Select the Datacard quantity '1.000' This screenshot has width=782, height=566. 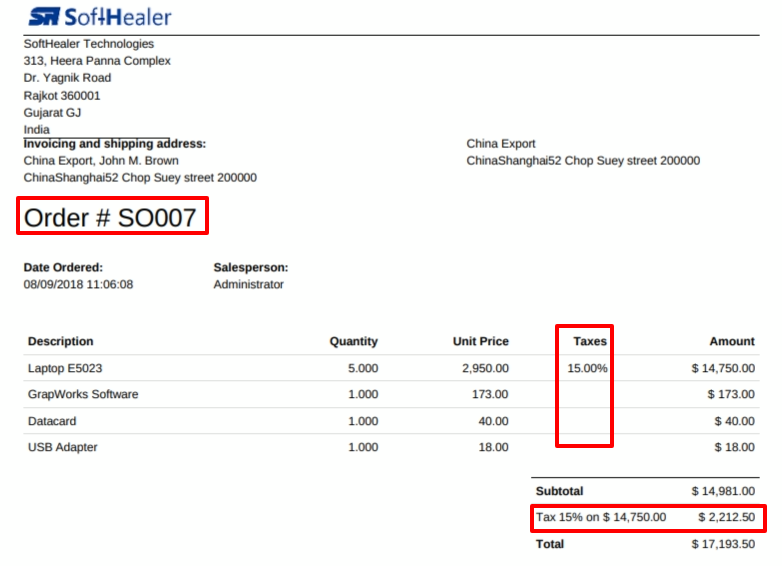[363, 421]
